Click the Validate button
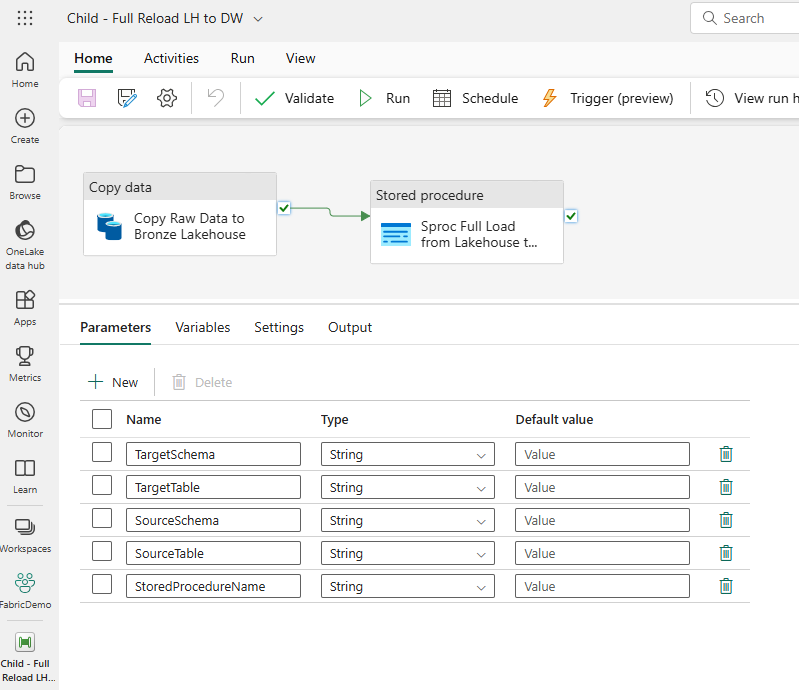The image size is (799, 690). click(x=294, y=98)
